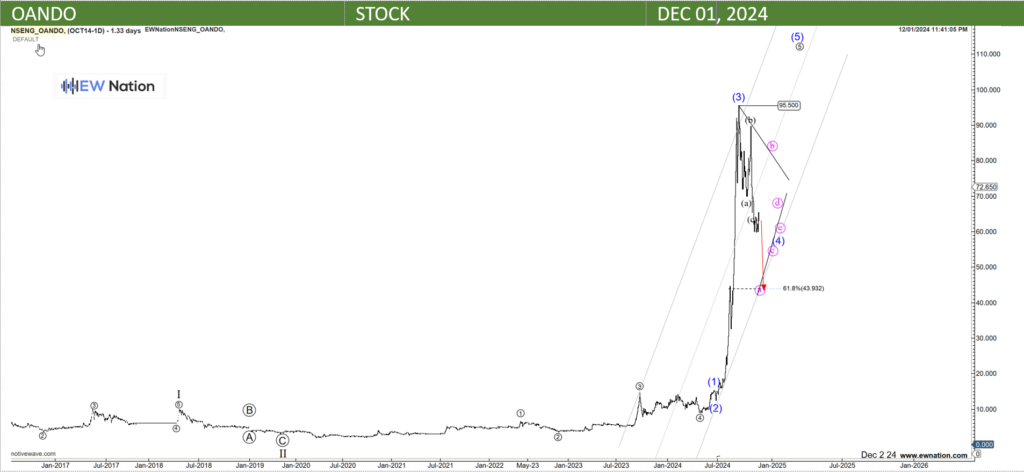Click the Jul-2021 time axis label
The height and width of the screenshot is (472, 1024).
441,465
